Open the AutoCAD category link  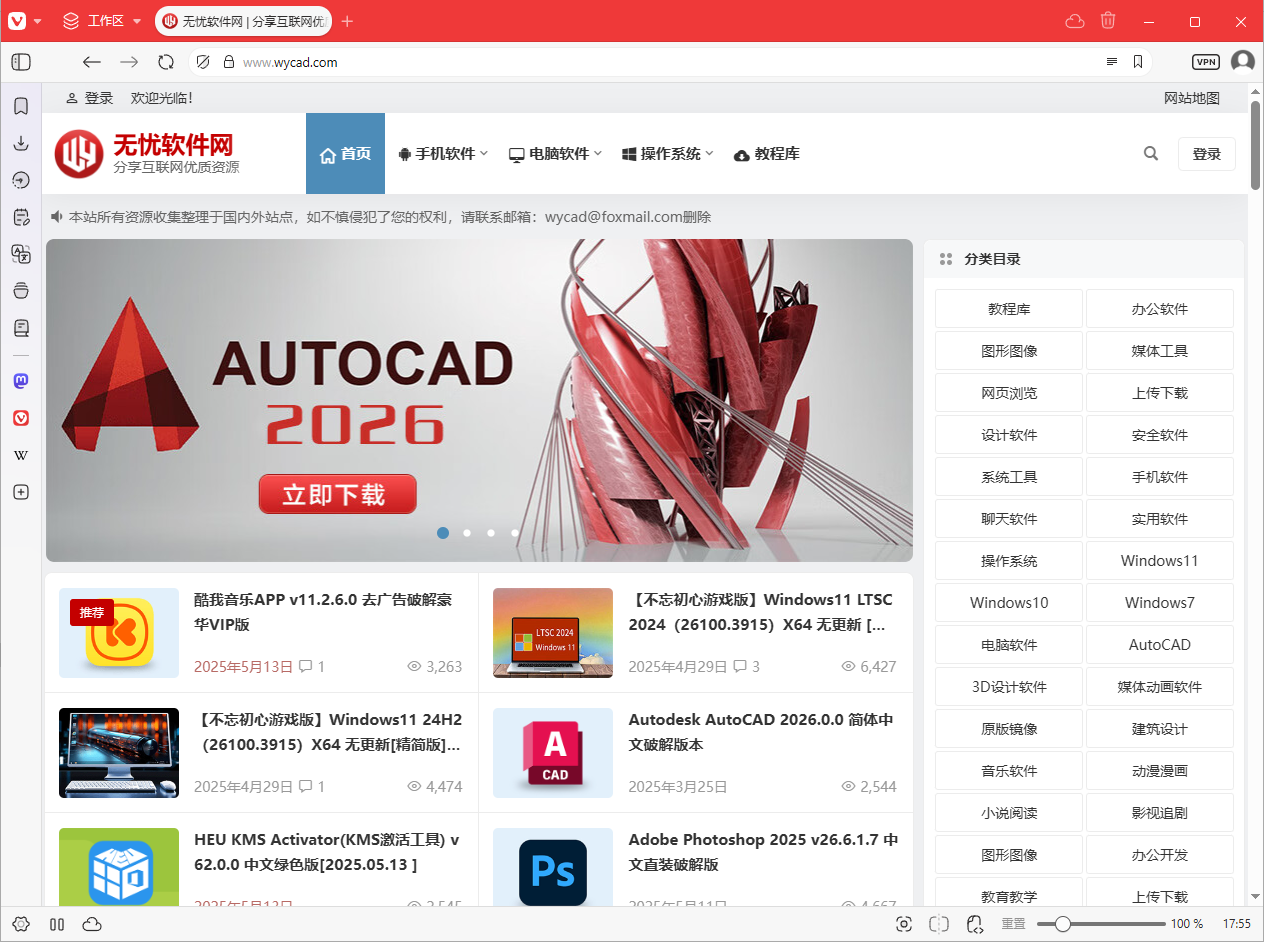[x=1159, y=645]
